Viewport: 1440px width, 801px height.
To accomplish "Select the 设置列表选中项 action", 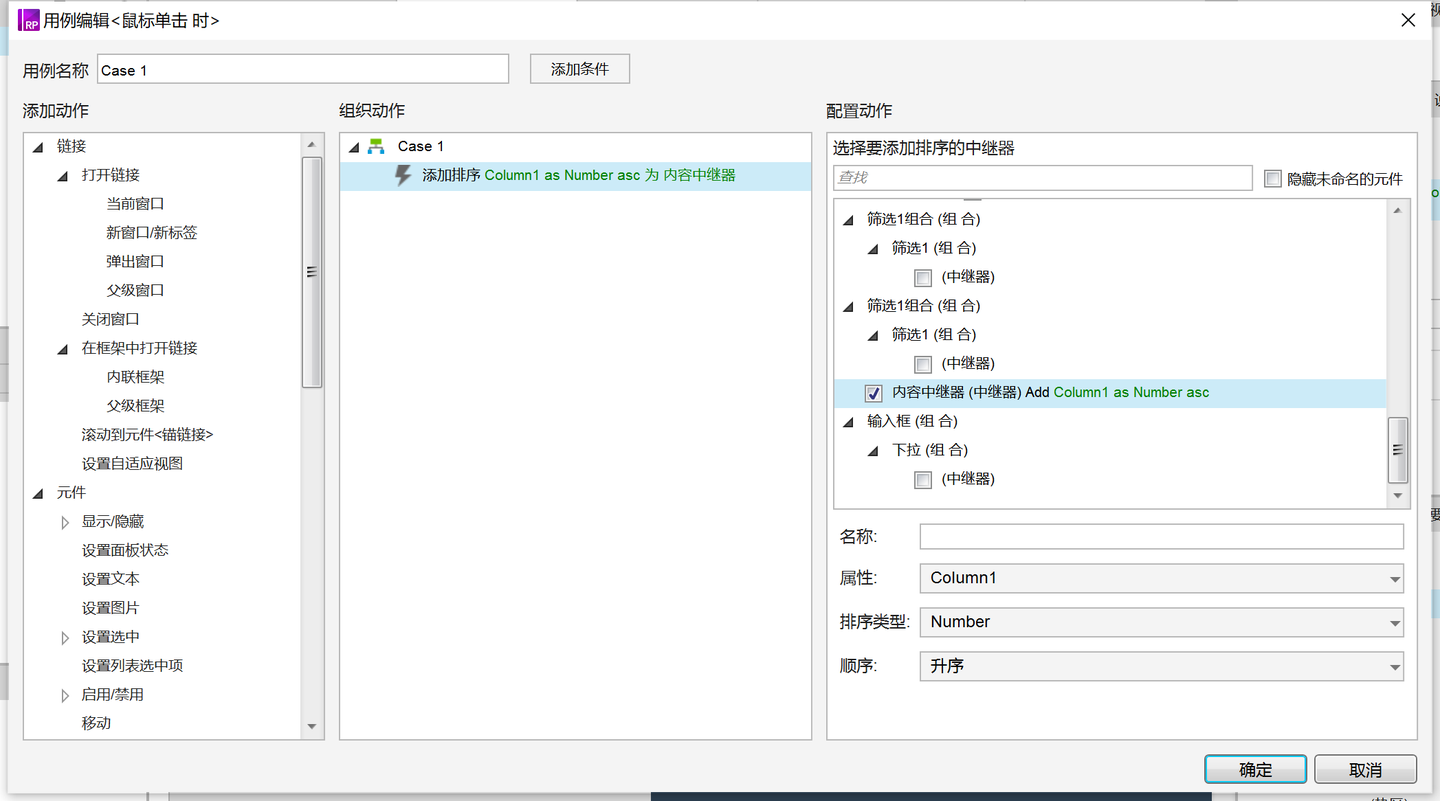I will click(132, 666).
